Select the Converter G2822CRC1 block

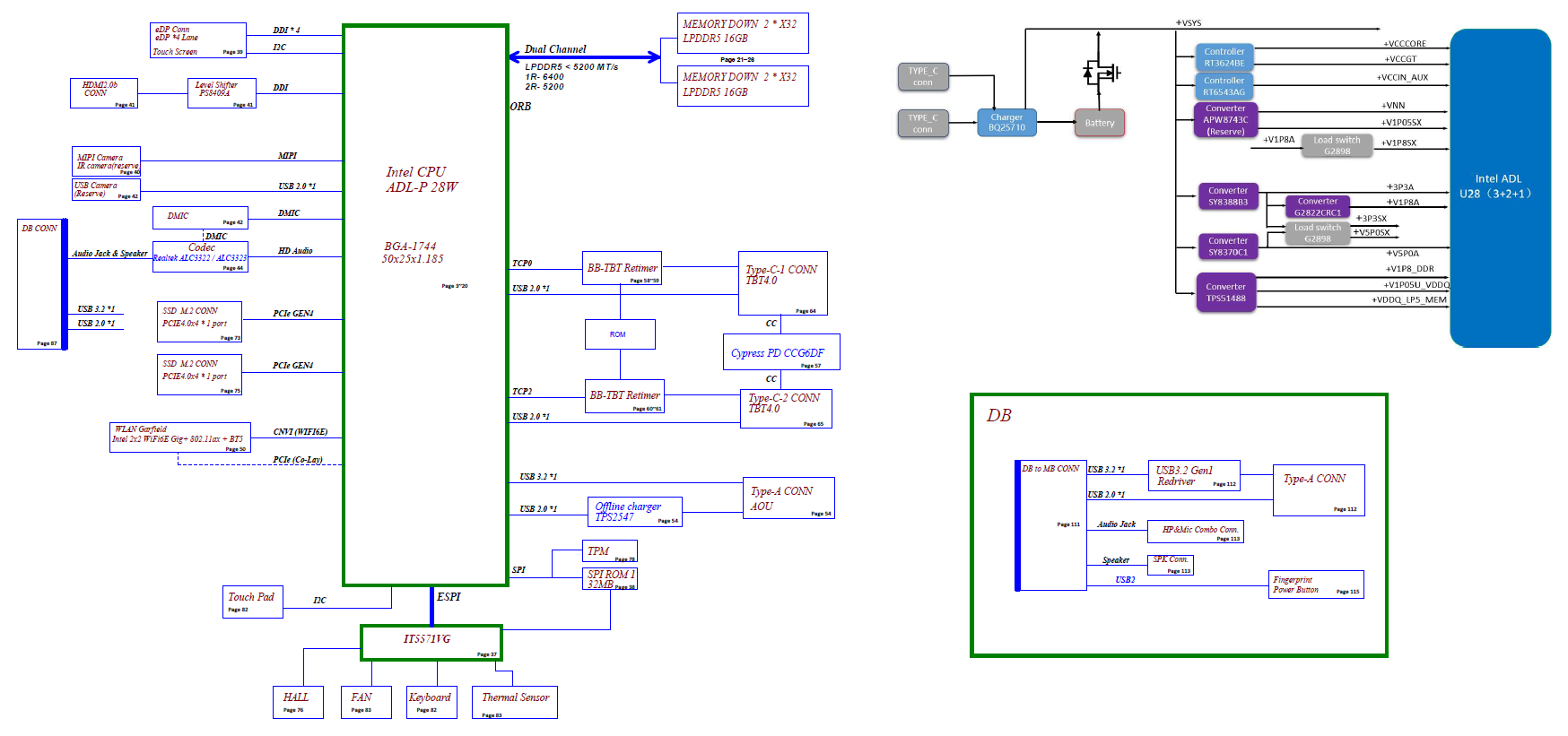point(1318,207)
